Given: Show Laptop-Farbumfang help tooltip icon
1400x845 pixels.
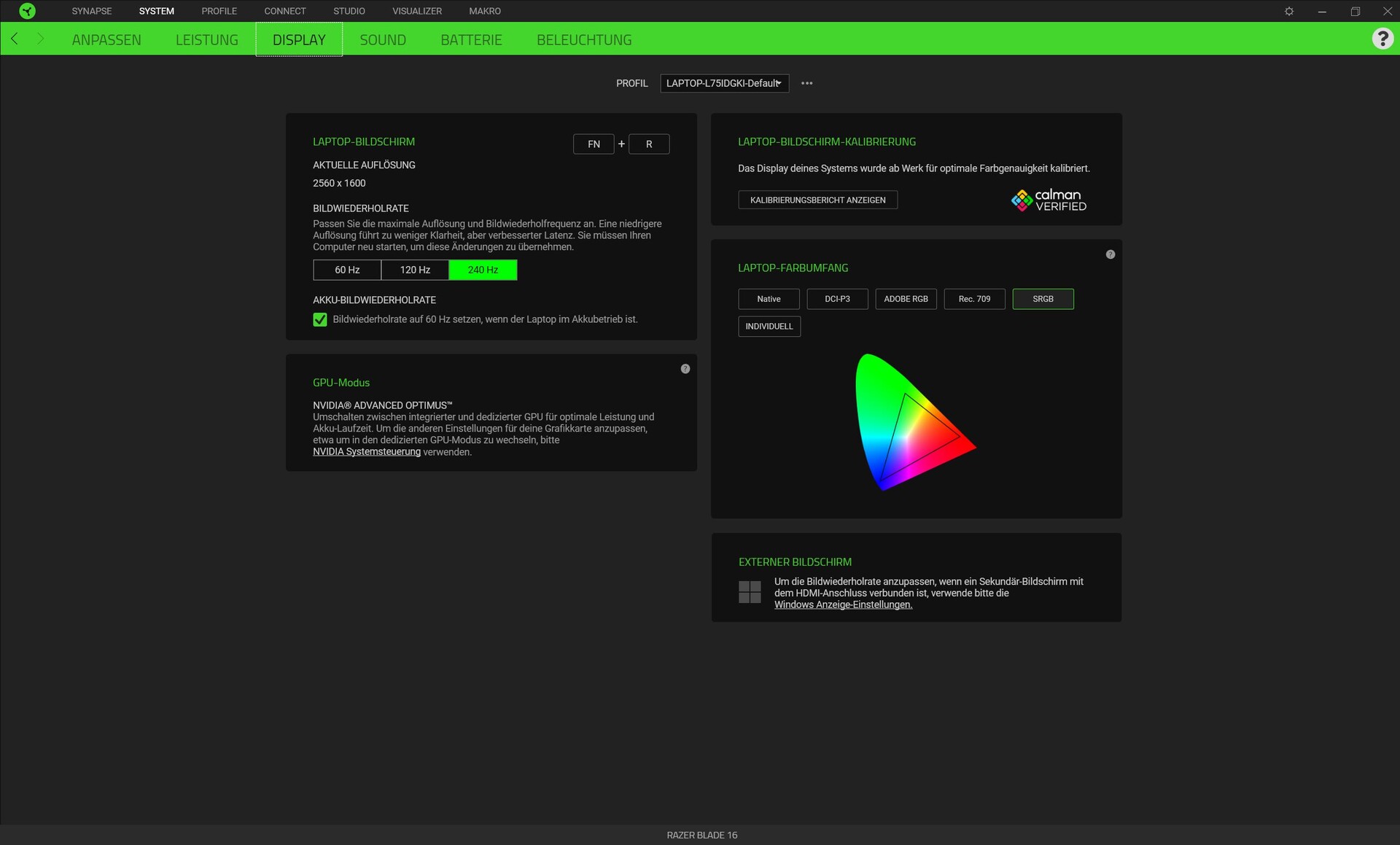Looking at the screenshot, I should (x=1110, y=254).
